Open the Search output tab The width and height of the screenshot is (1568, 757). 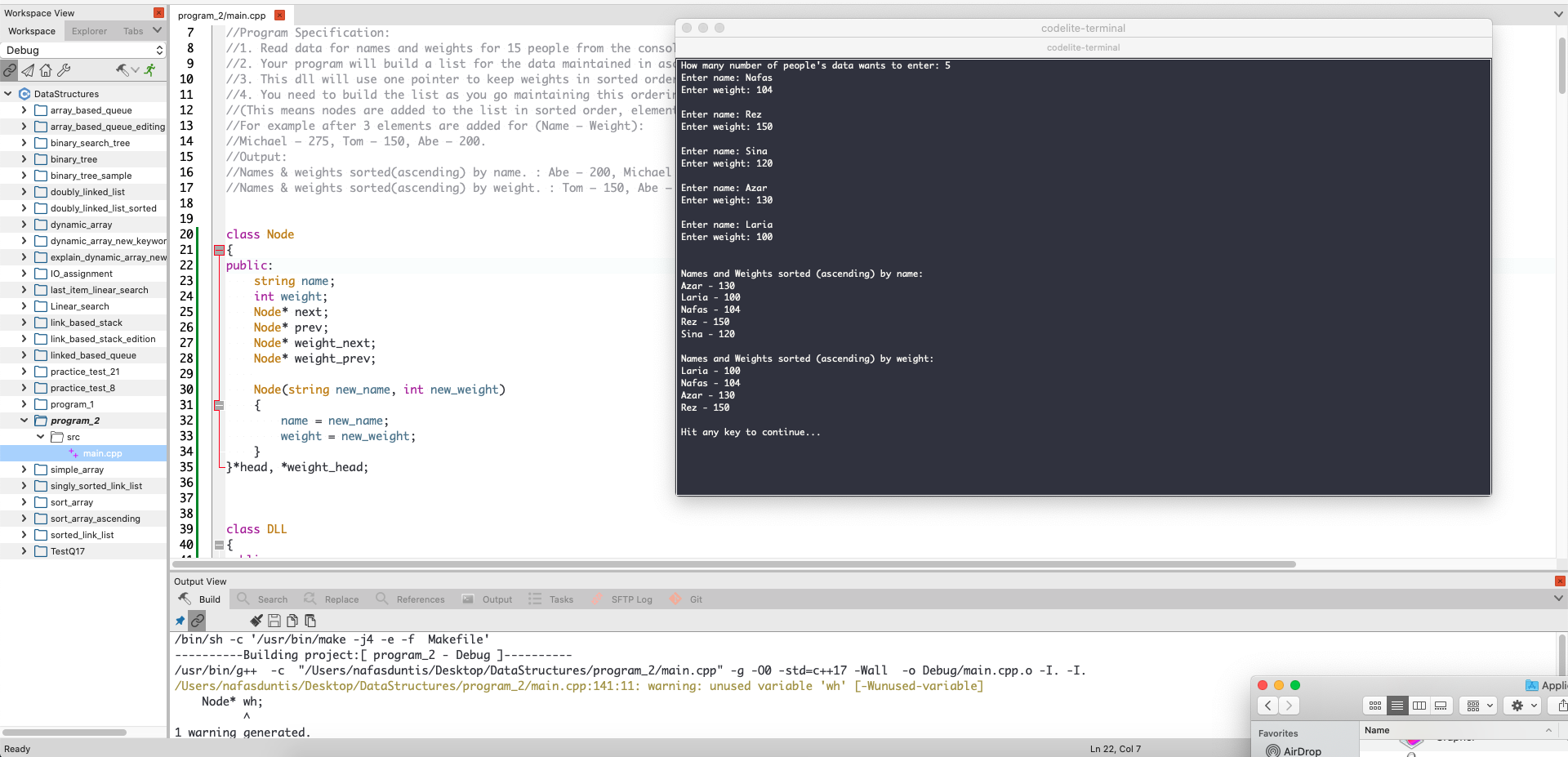point(262,599)
